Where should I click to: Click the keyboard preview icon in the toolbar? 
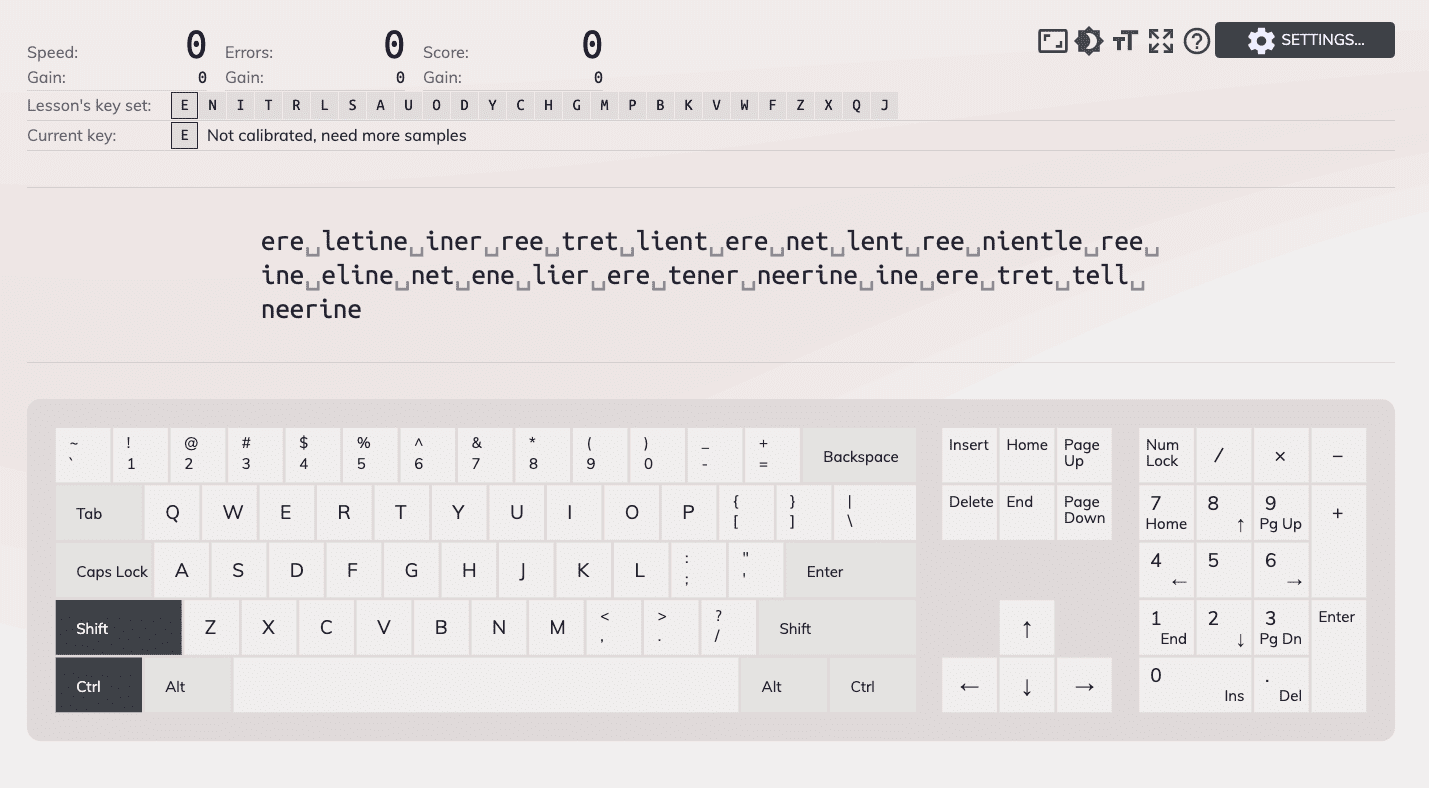[x=1052, y=41]
